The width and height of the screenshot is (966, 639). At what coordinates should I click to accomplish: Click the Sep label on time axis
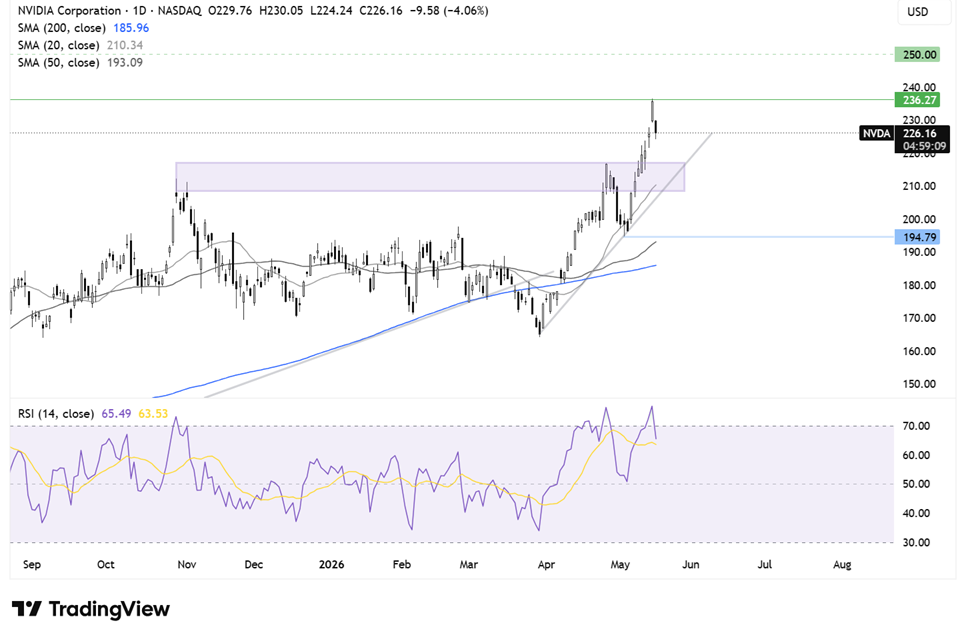pyautogui.click(x=31, y=564)
